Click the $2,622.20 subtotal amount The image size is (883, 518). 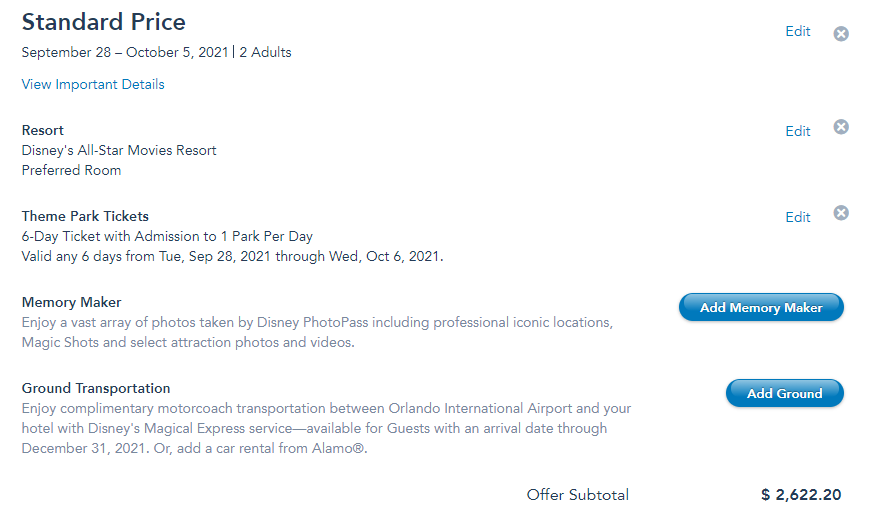click(x=800, y=495)
